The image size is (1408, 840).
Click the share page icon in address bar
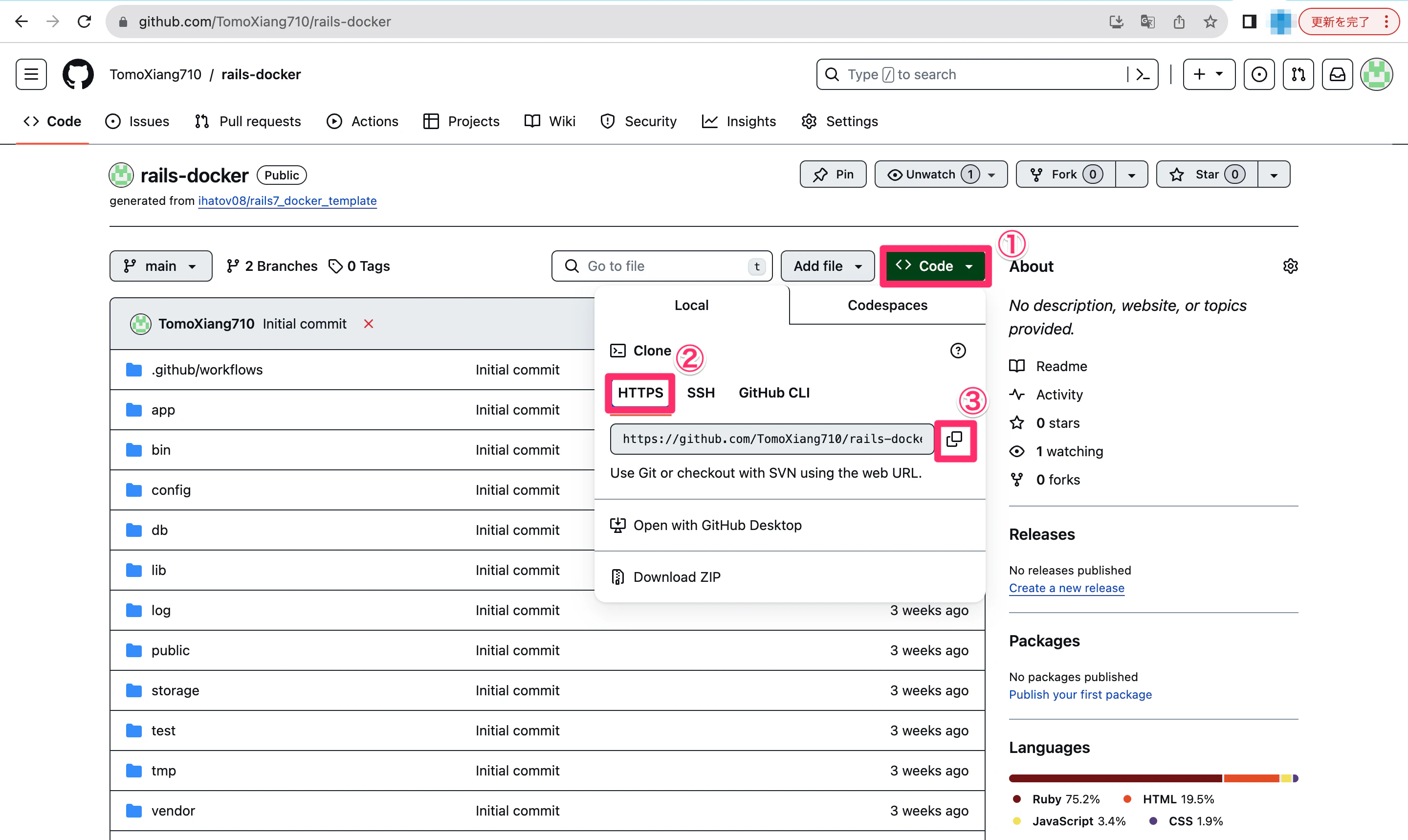point(1179,22)
